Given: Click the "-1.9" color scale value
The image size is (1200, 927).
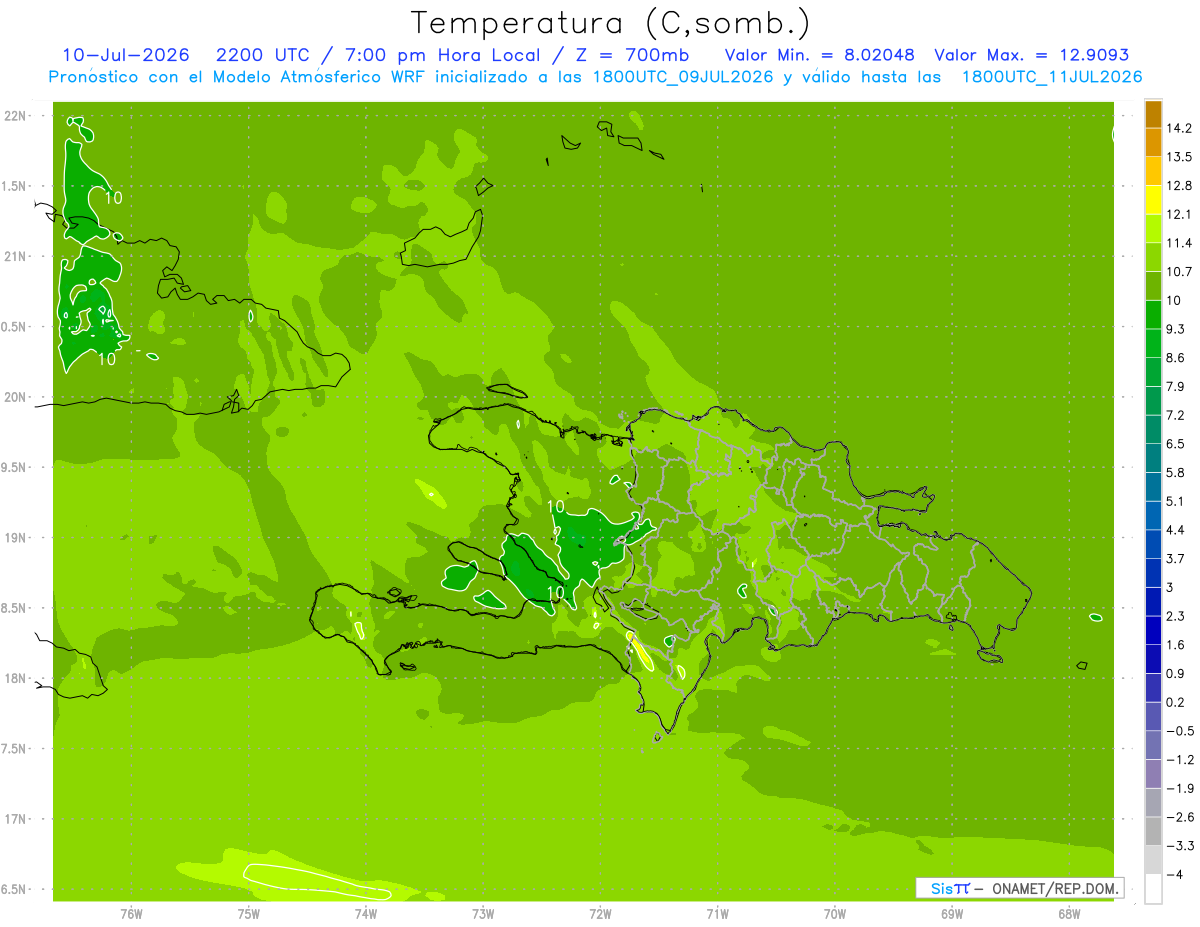Looking at the screenshot, I should (1180, 788).
